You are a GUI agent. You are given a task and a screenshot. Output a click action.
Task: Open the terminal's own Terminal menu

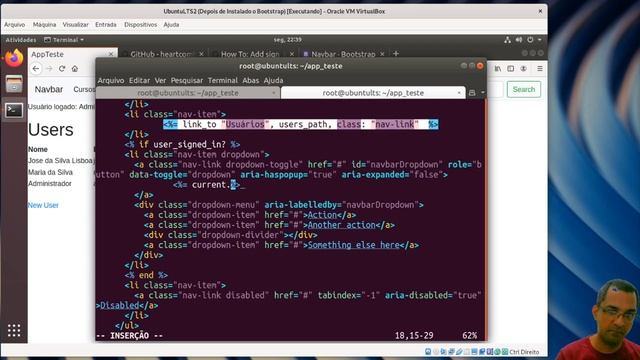(222, 80)
